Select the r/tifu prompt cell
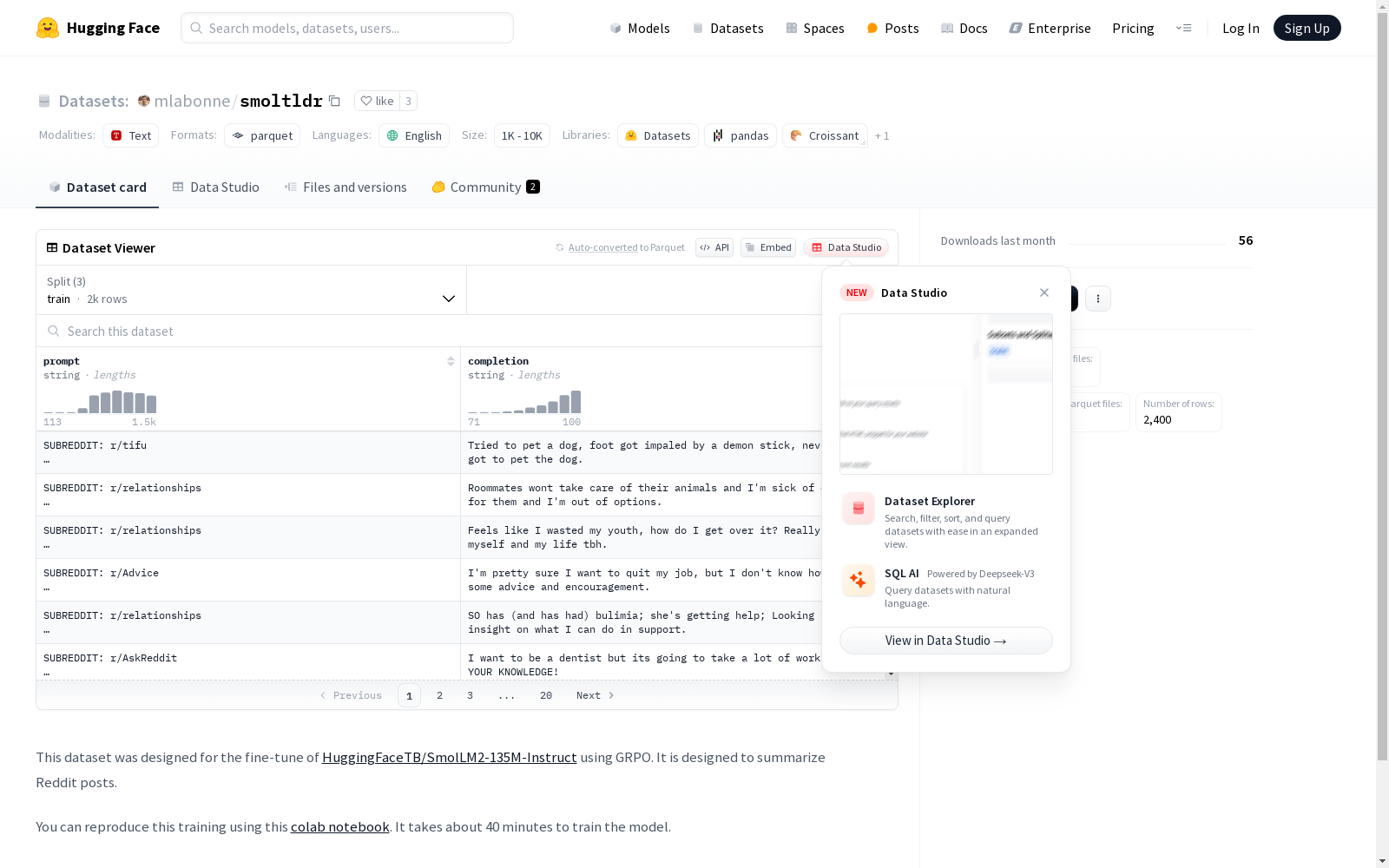This screenshot has width=1389, height=868. coord(248,452)
